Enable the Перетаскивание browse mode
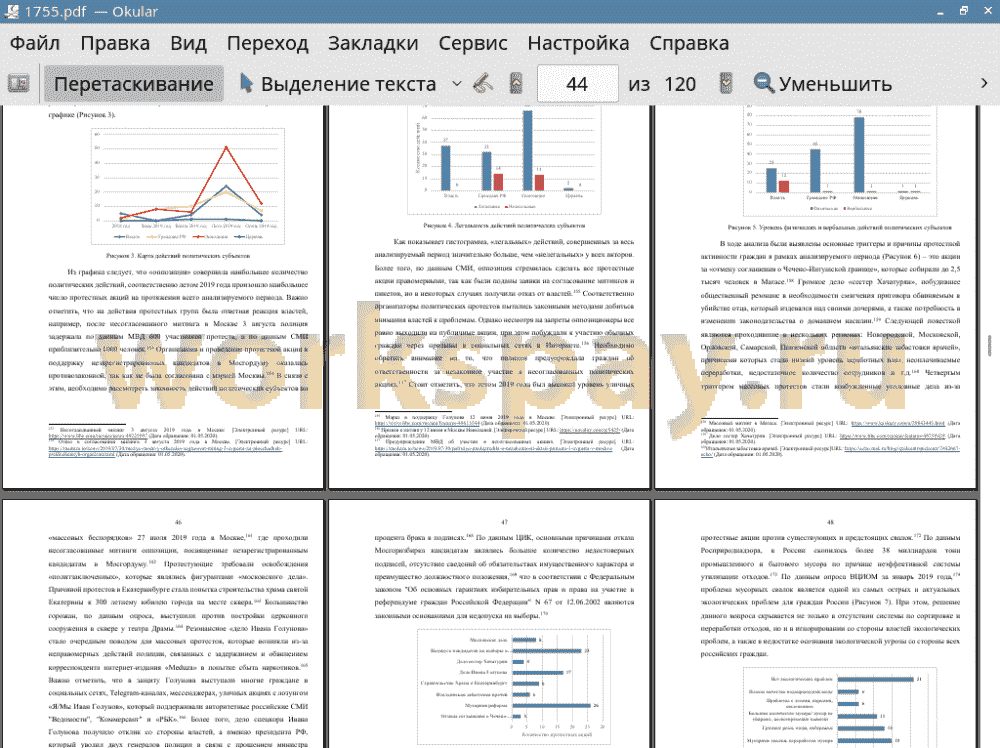Screen dimensions: 1000x748 134,84
